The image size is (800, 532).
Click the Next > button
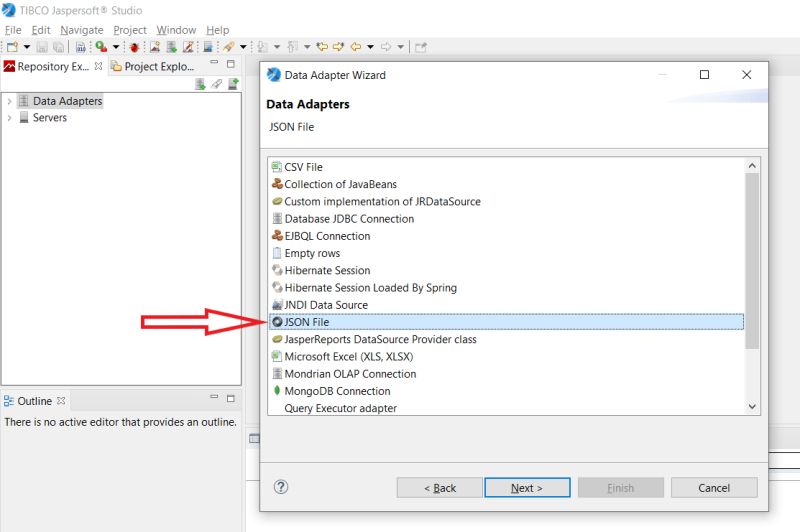[527, 488]
